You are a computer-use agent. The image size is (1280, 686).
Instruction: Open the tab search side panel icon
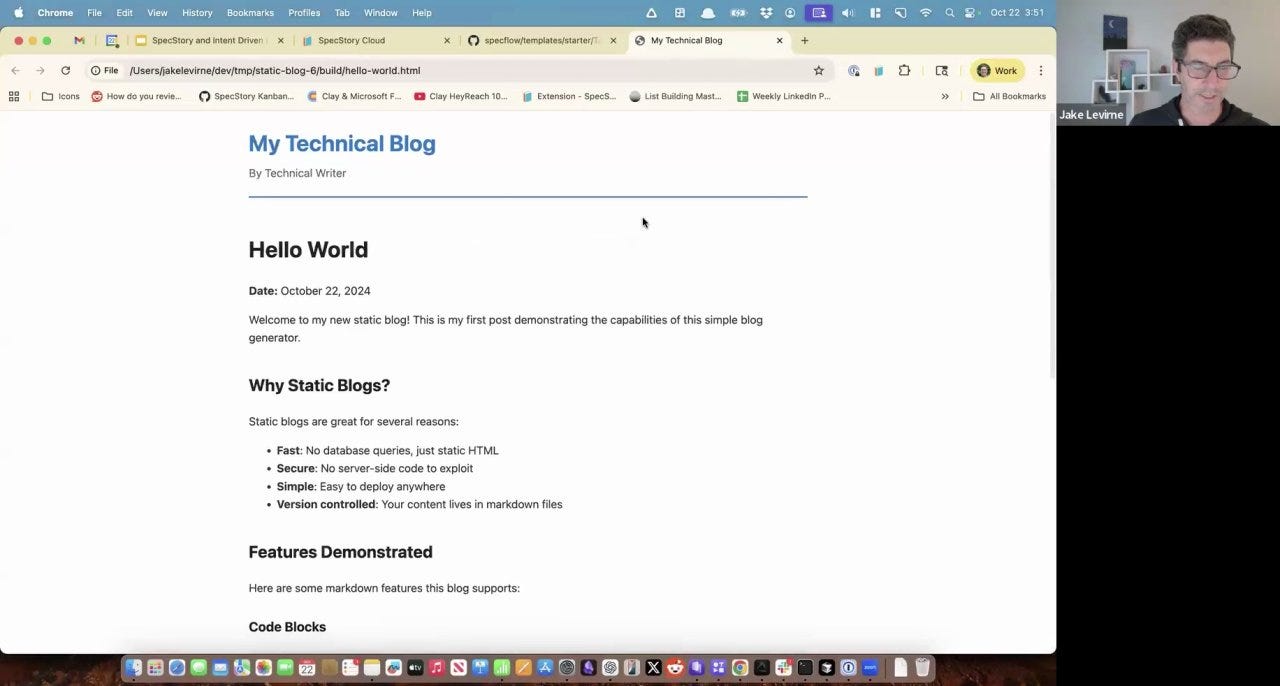tap(941, 70)
